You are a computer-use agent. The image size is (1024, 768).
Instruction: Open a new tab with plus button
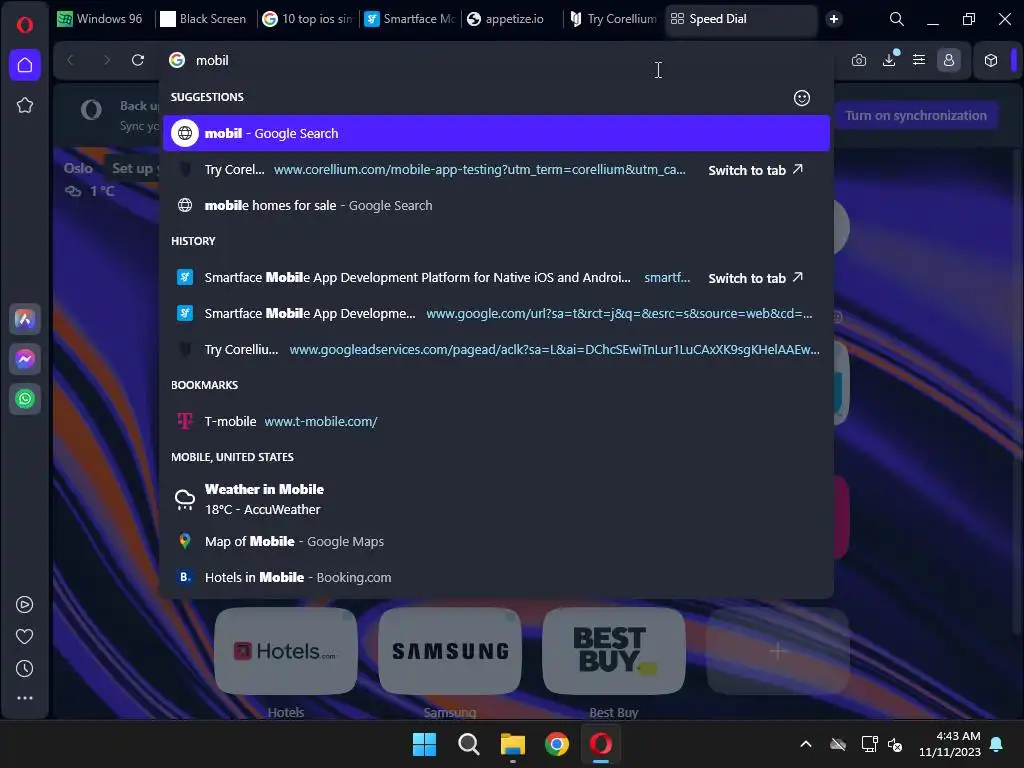pyautogui.click(x=834, y=19)
